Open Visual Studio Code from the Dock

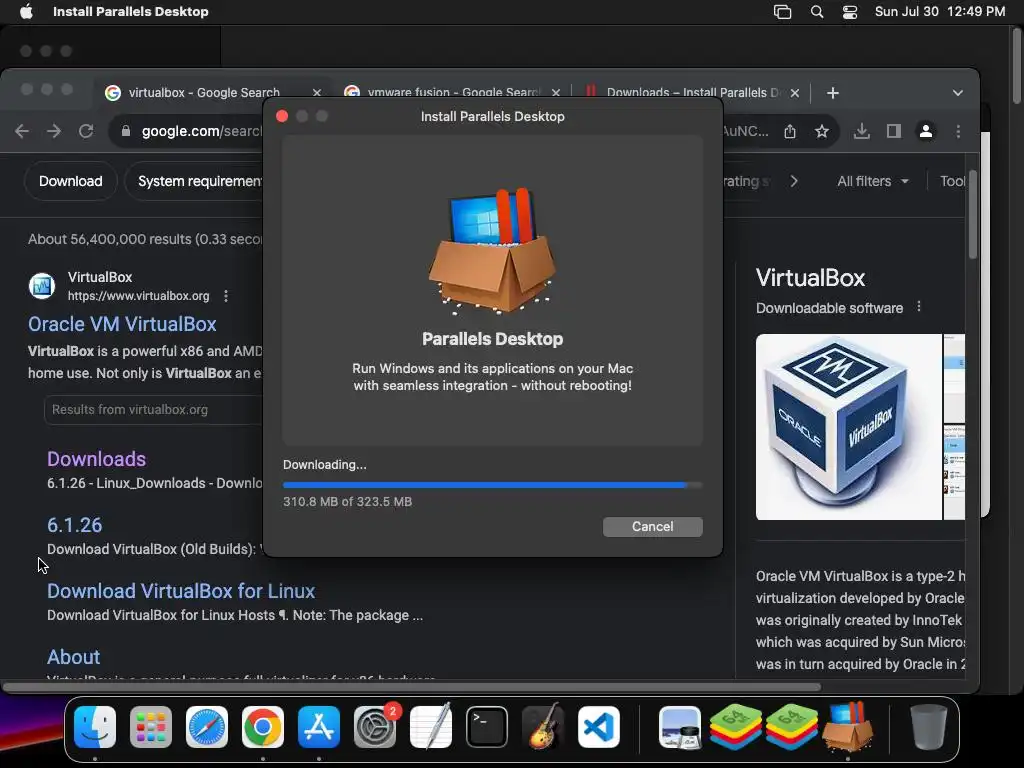click(599, 727)
